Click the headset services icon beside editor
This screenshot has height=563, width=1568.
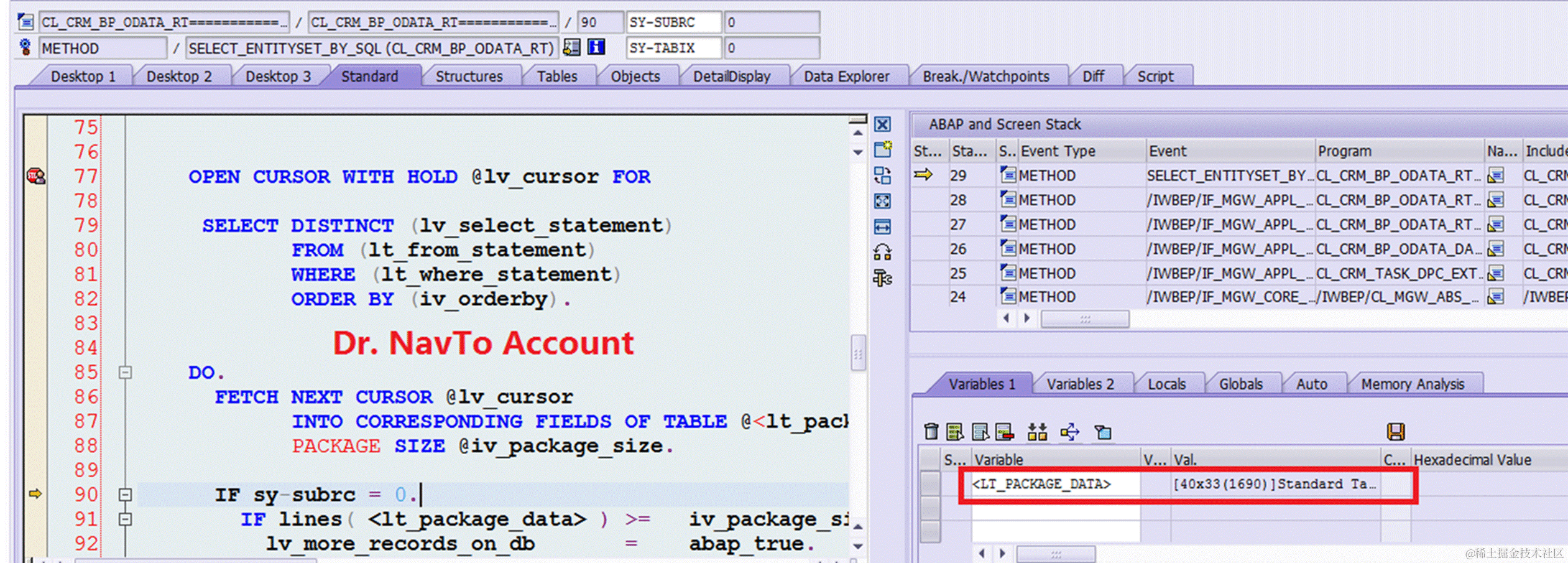point(882,252)
